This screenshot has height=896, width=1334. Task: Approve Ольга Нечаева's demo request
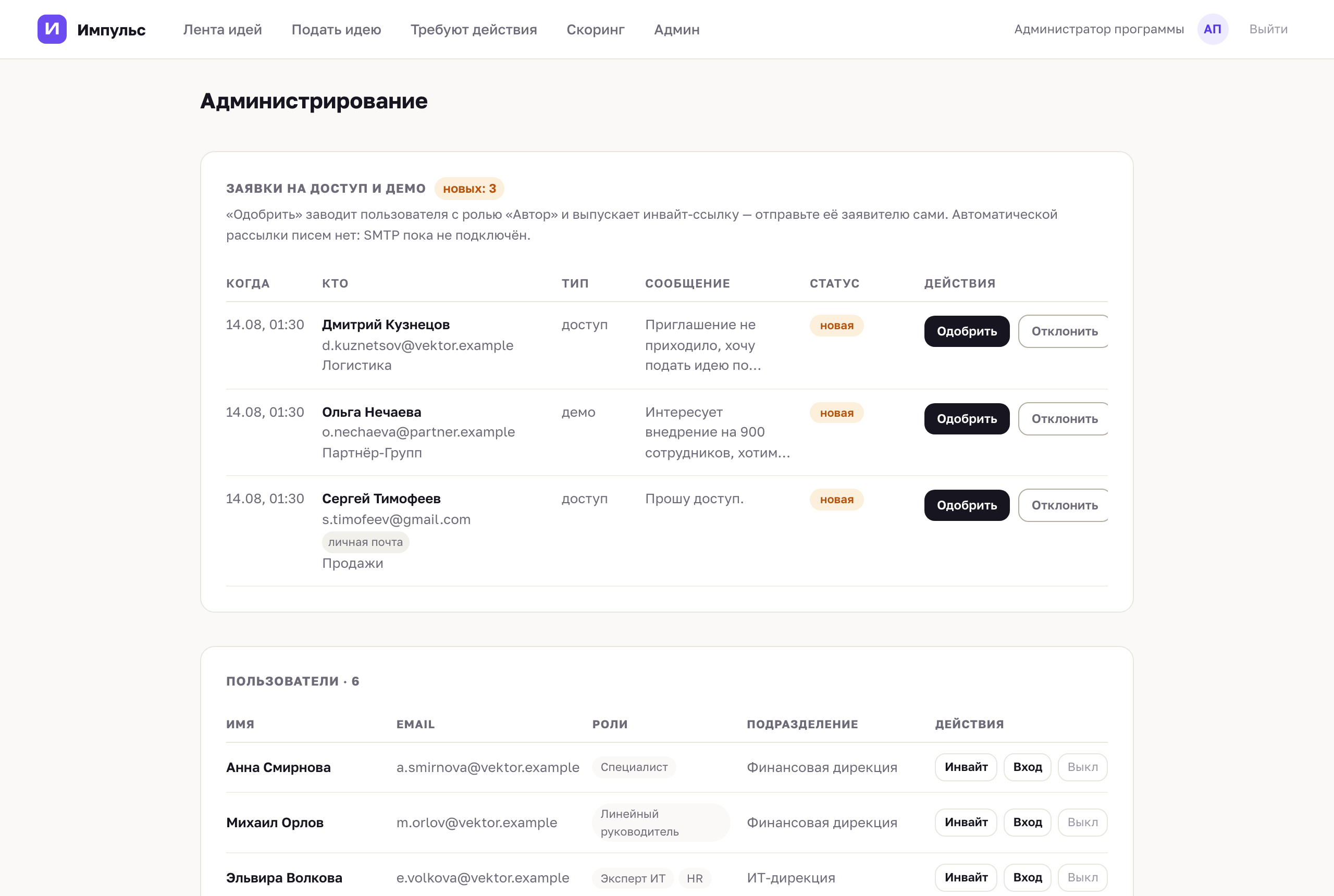coord(967,419)
